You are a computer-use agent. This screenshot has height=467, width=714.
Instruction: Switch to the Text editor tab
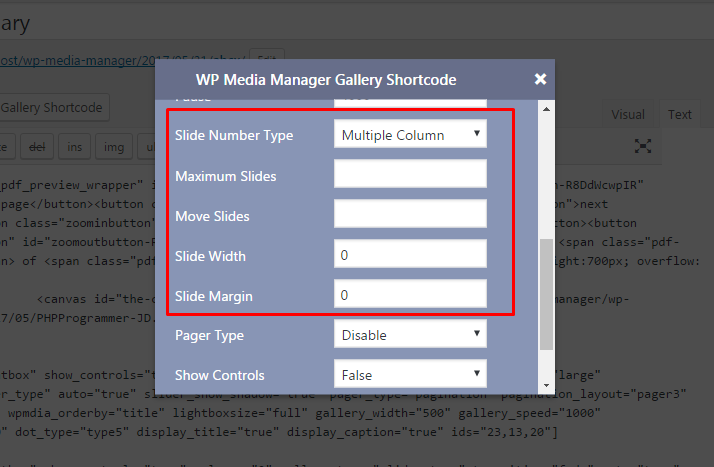click(679, 114)
